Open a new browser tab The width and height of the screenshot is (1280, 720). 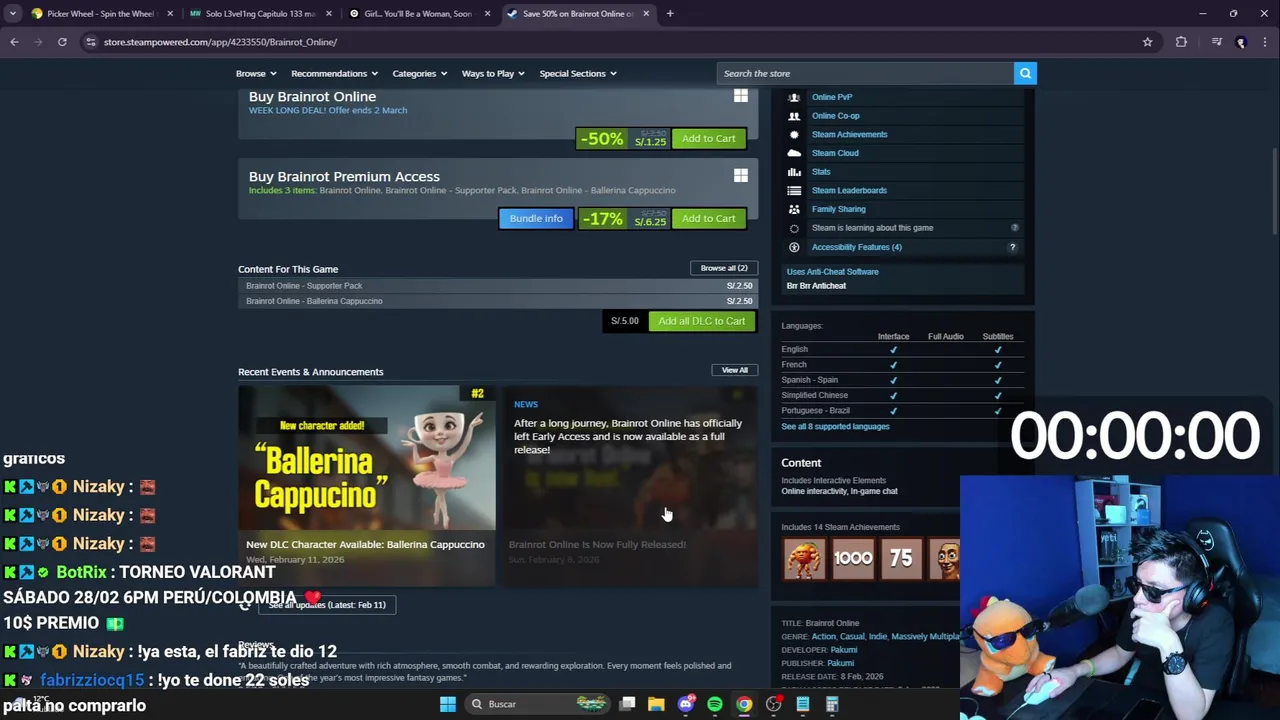click(670, 14)
